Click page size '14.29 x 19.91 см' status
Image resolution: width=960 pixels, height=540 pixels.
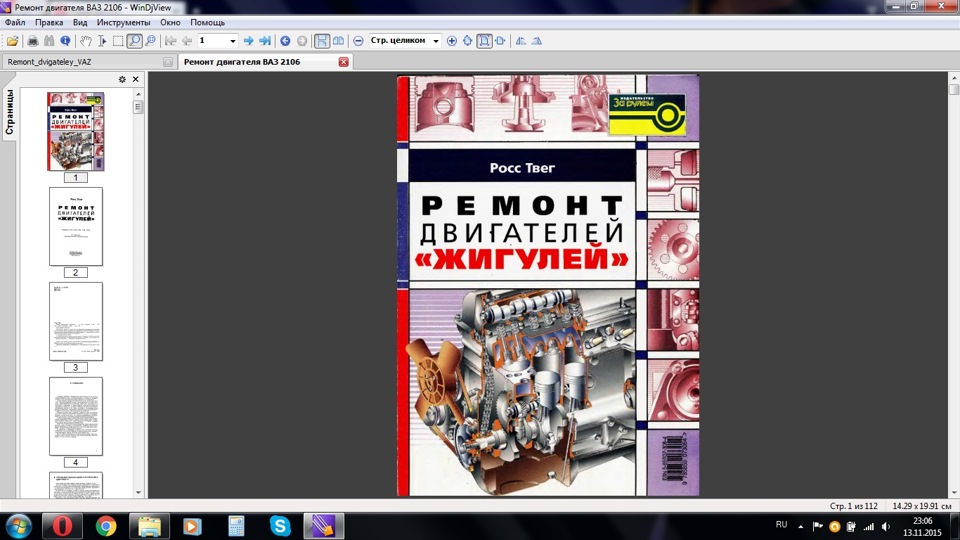(921, 506)
